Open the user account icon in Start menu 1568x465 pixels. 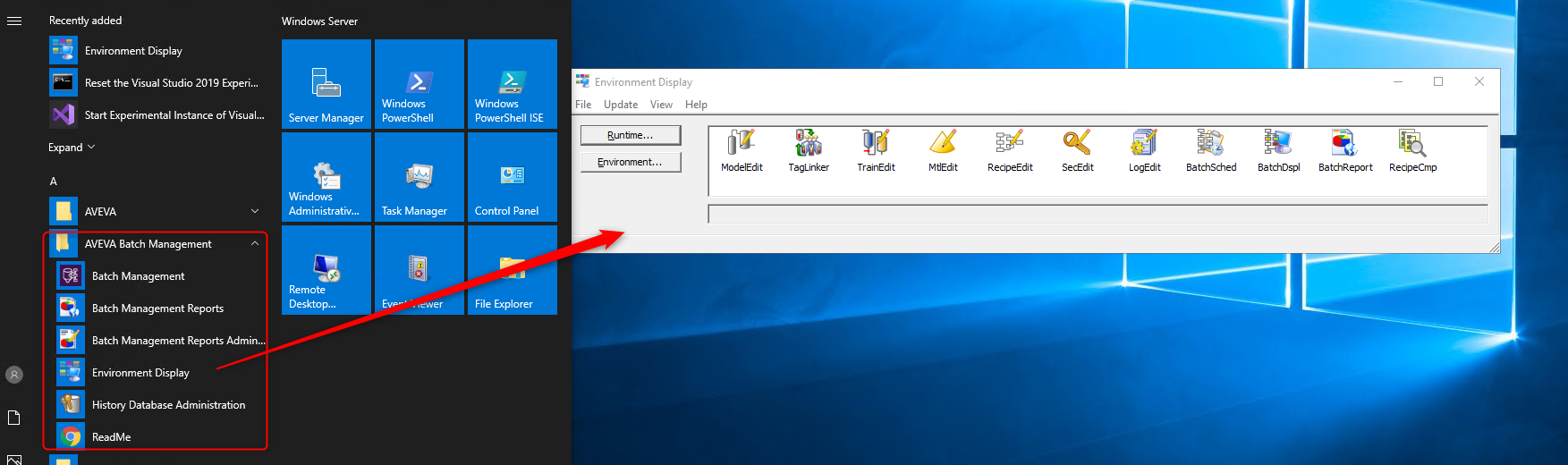pyautogui.click(x=14, y=375)
